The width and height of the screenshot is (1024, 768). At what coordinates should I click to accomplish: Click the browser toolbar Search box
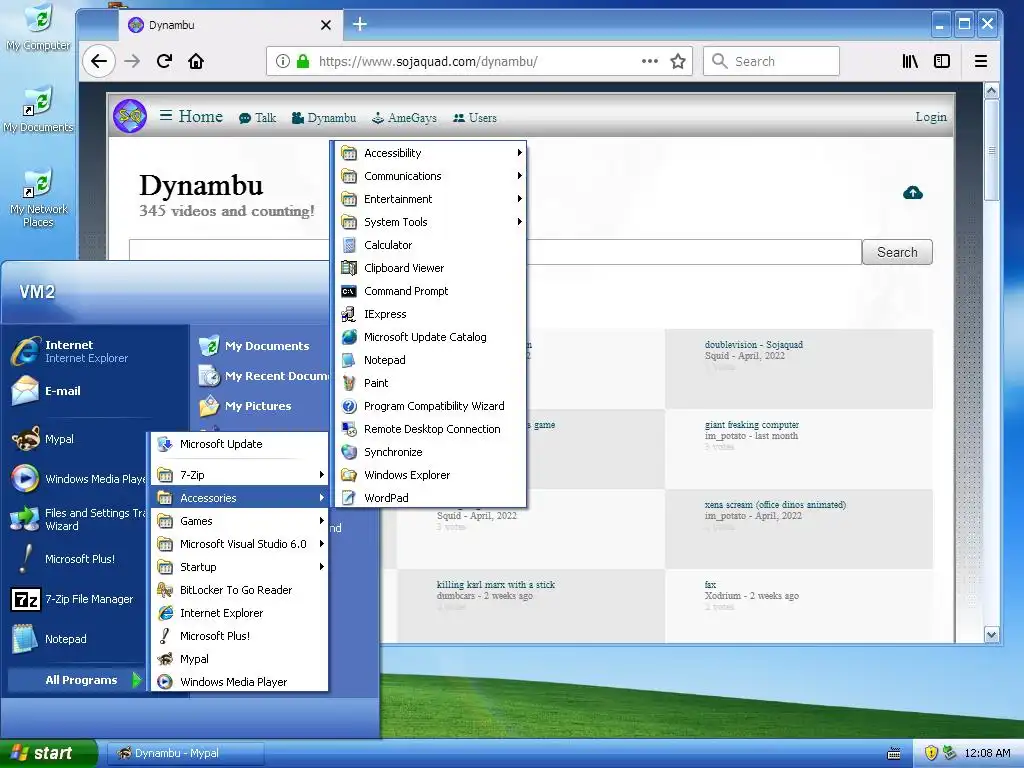tap(771, 61)
